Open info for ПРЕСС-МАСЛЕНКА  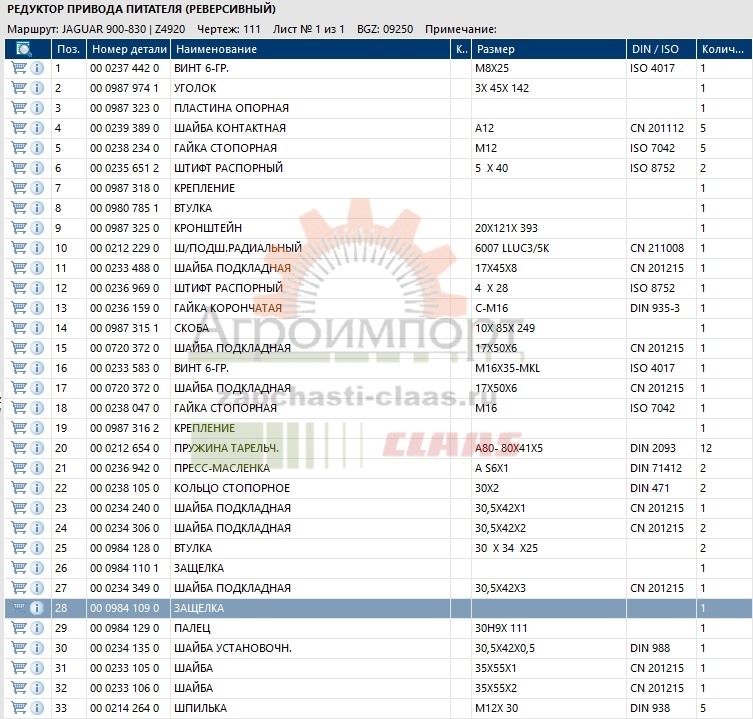(x=37, y=468)
